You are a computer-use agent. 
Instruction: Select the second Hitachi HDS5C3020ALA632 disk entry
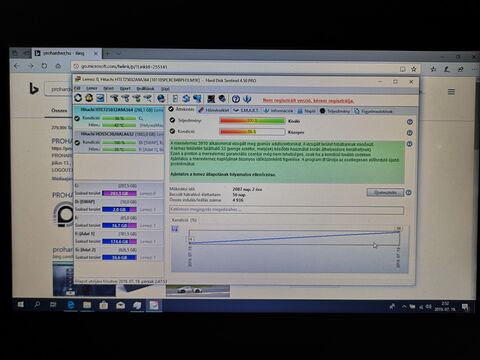pos(119,142)
